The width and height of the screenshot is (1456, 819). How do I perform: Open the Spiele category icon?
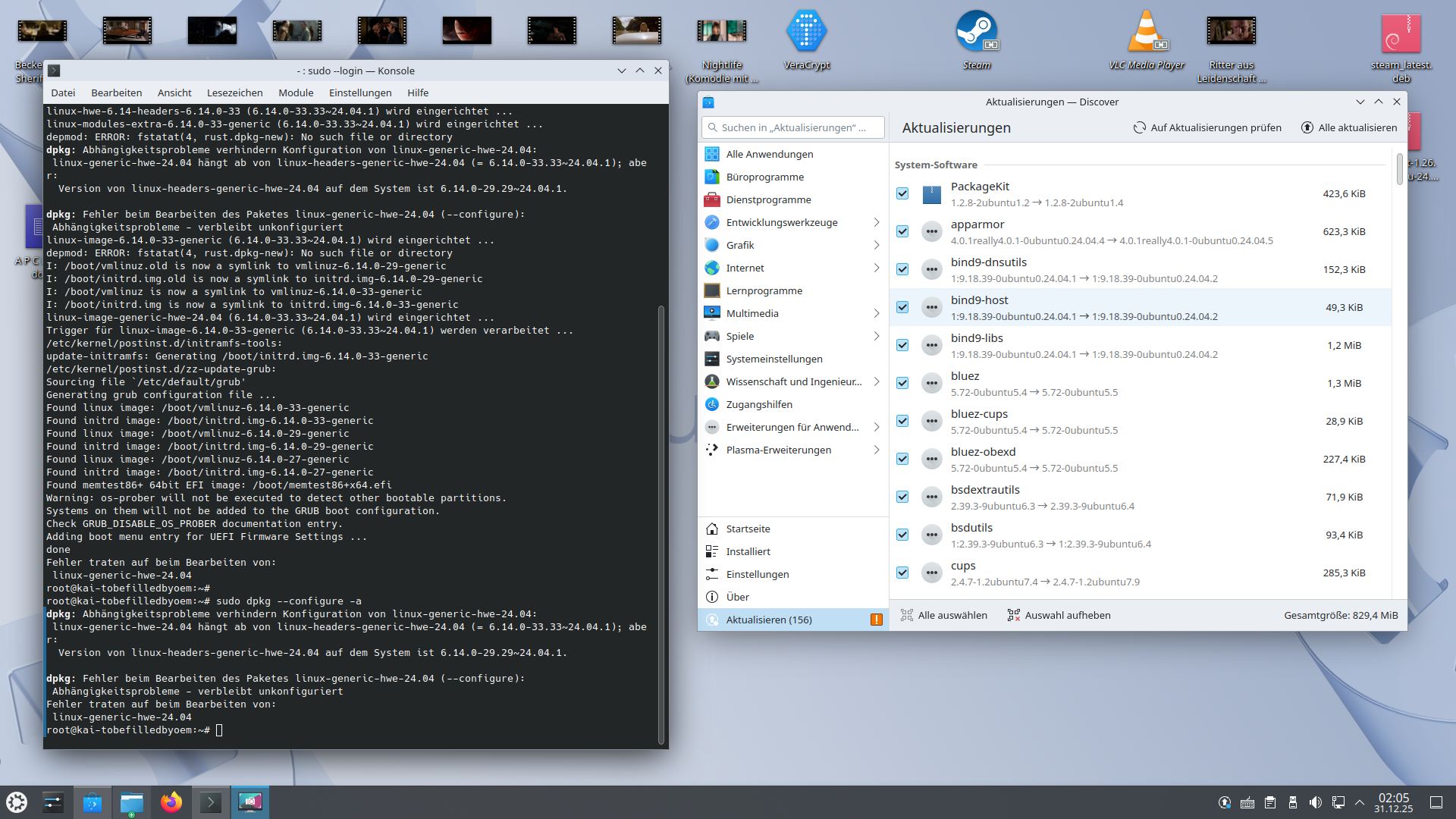(711, 336)
